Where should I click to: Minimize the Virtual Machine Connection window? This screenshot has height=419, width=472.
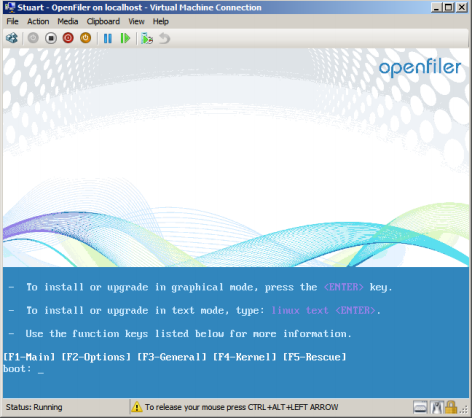(x=436, y=7)
